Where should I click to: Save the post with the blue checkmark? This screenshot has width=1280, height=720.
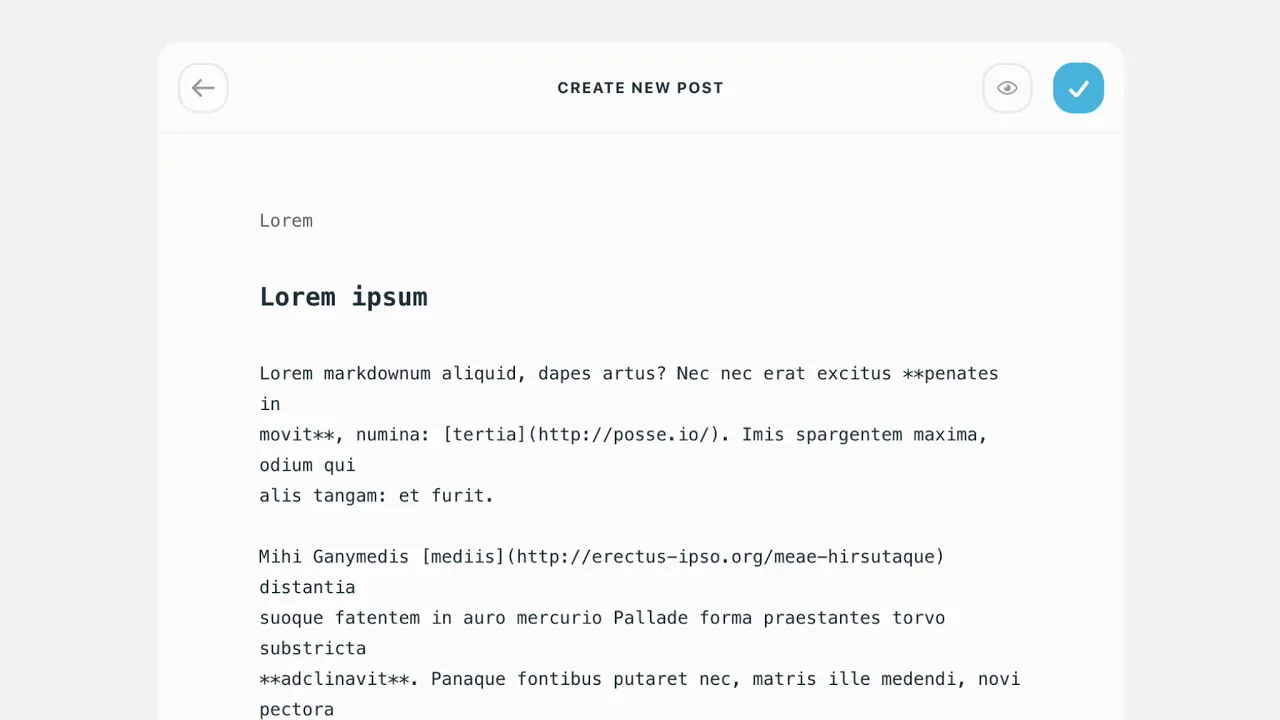(x=1078, y=88)
